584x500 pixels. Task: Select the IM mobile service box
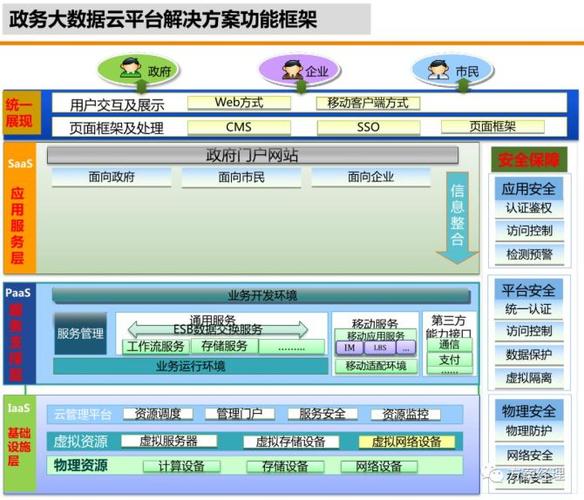tap(349, 348)
